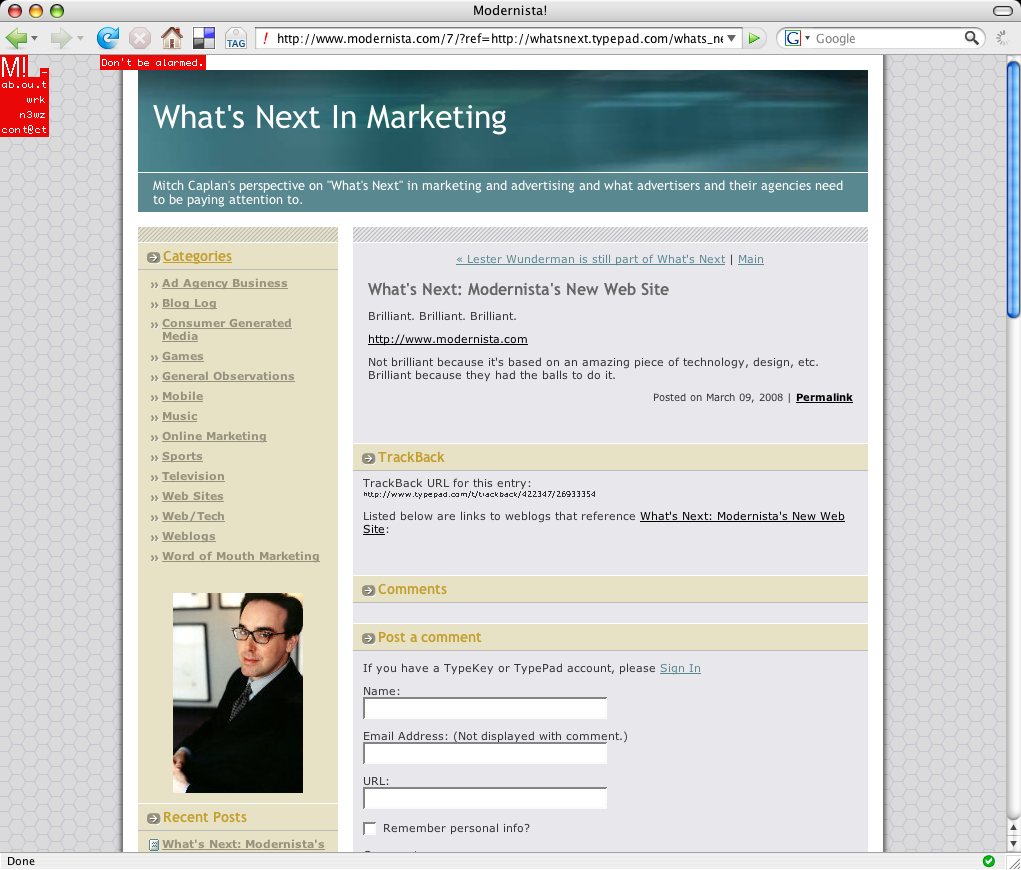1021x870 pixels.
Task: Click in the URL input field
Action: (x=485, y=798)
